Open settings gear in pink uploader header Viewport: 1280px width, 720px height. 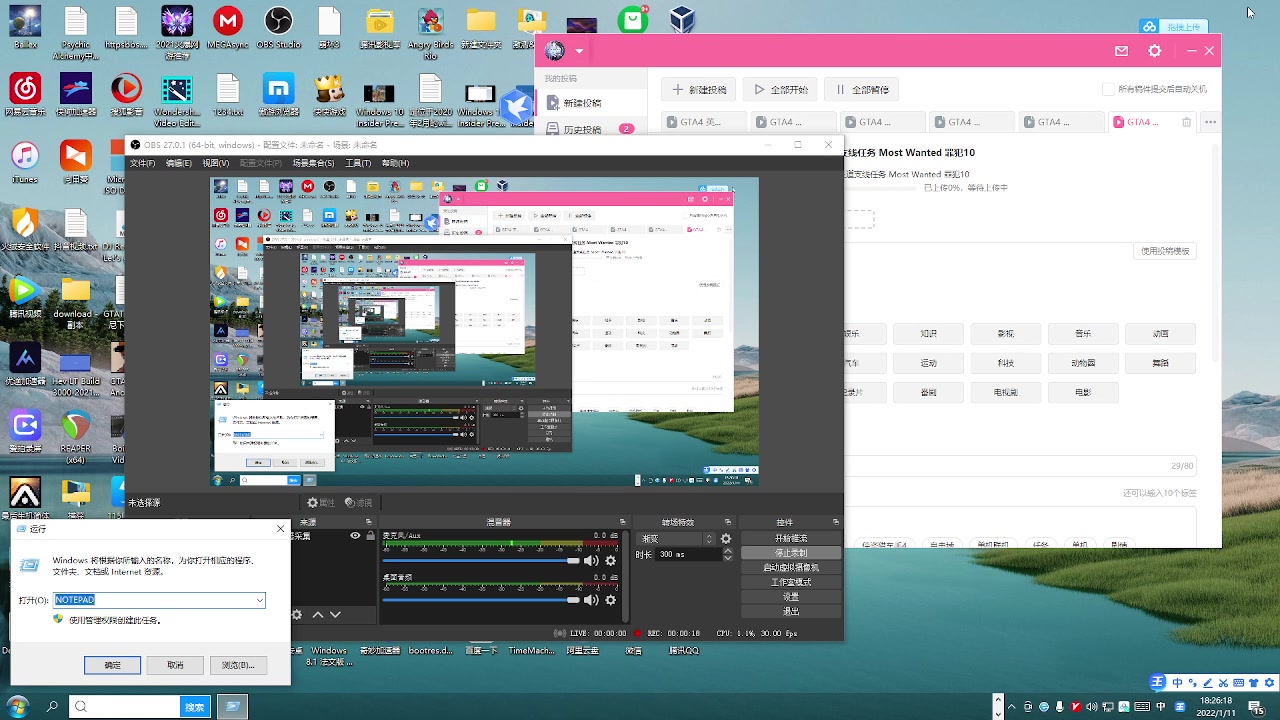(1155, 51)
